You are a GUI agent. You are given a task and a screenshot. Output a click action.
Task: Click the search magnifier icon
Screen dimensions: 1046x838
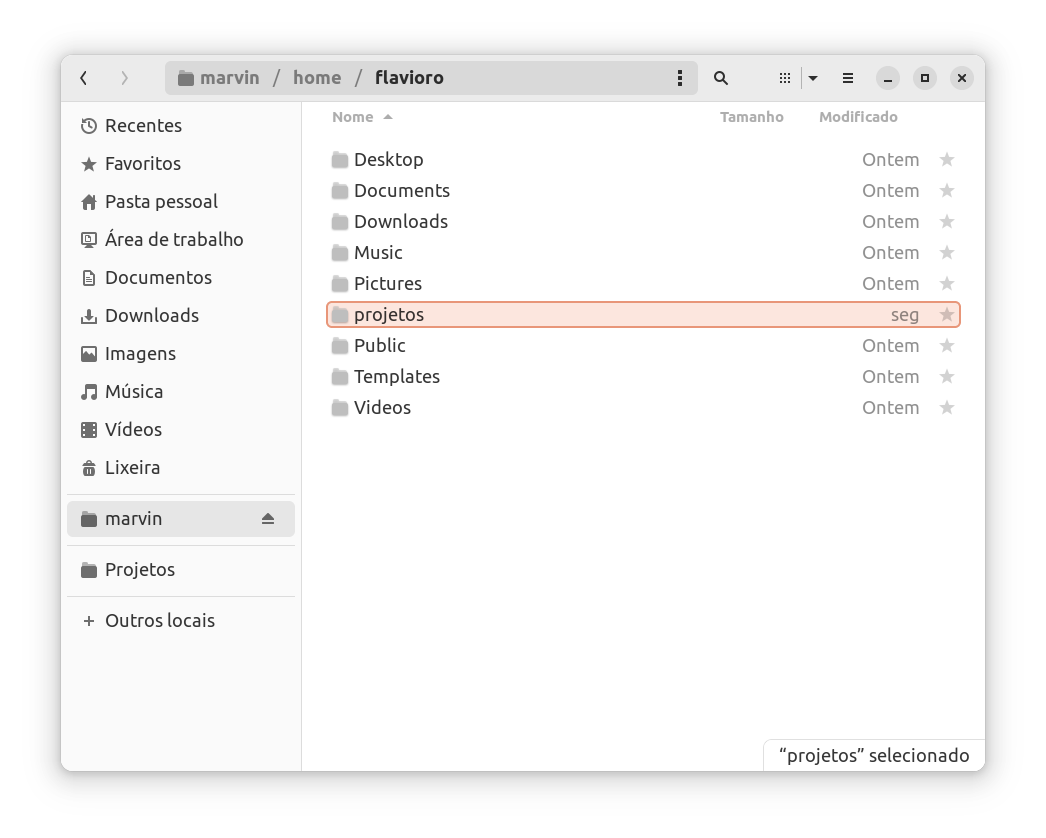click(x=720, y=78)
